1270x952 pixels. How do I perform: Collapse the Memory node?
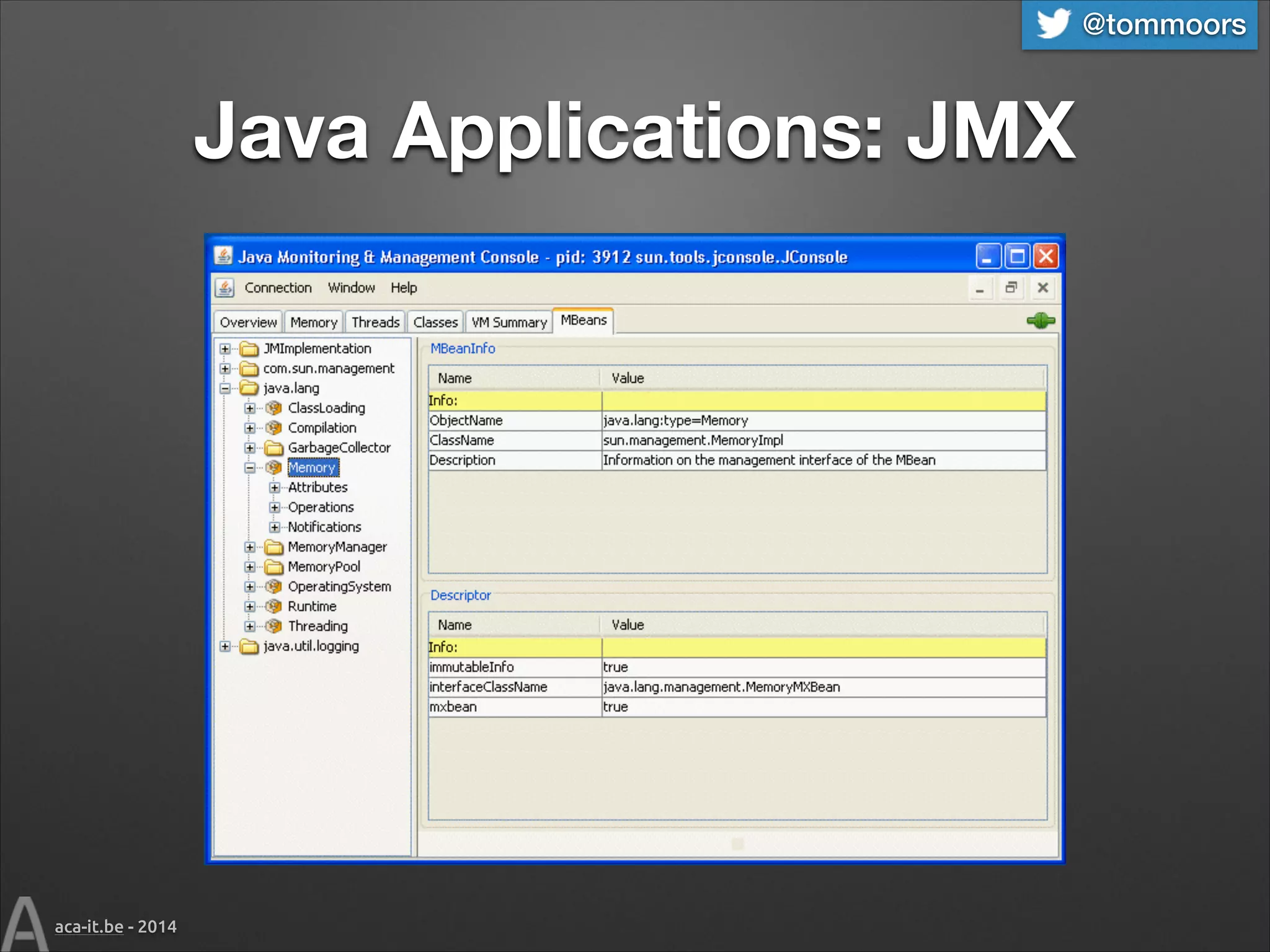[250, 468]
